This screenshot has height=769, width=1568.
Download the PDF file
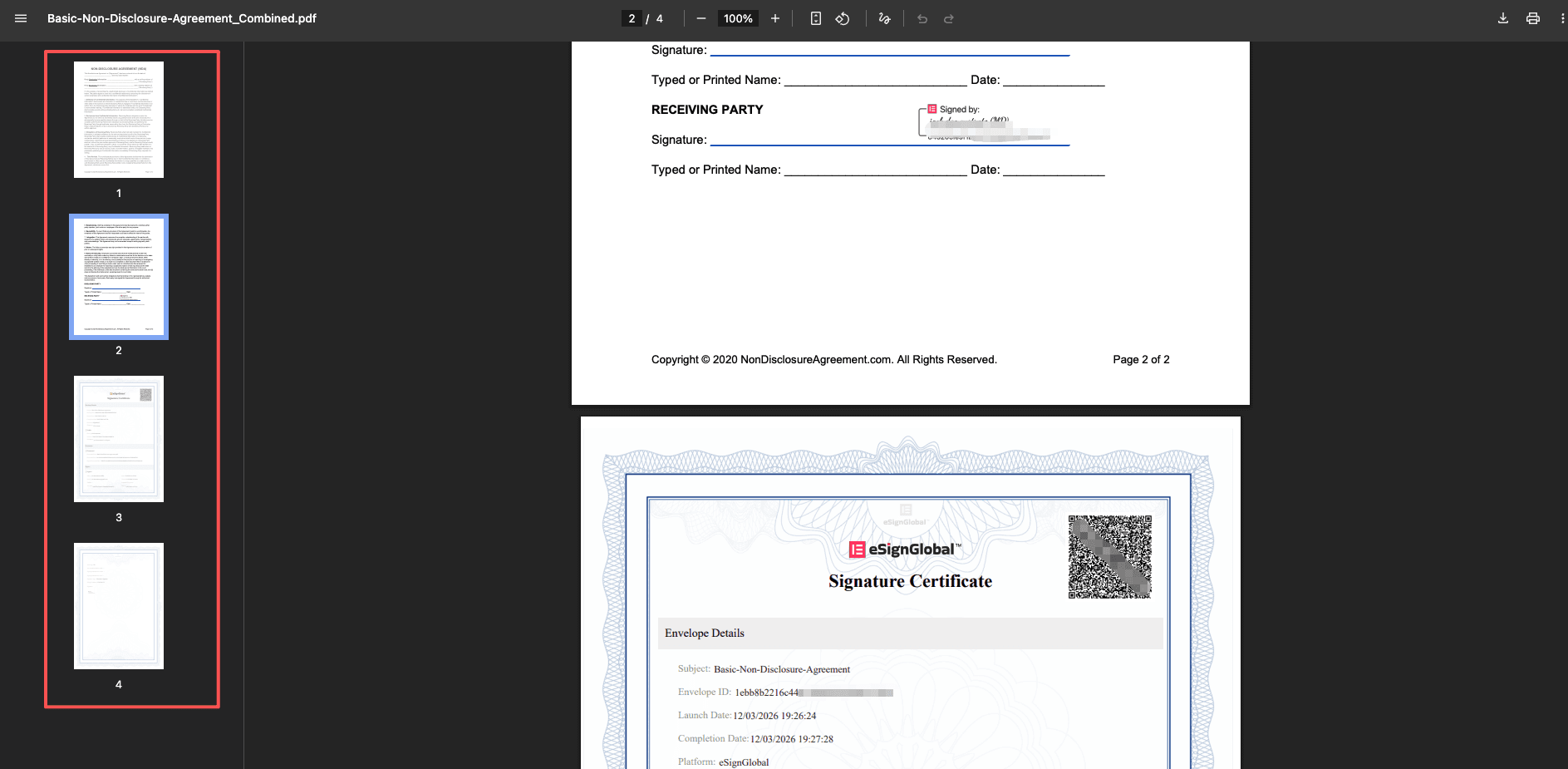(x=1503, y=18)
